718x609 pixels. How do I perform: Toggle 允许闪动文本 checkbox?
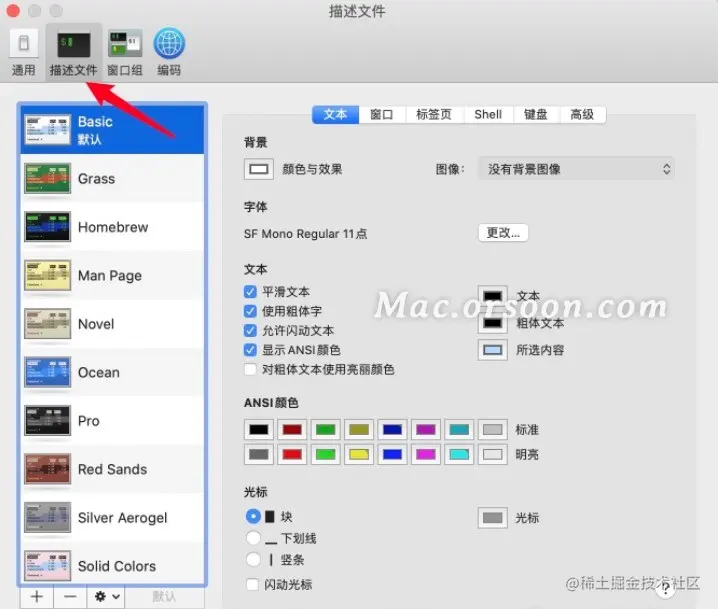point(250,331)
